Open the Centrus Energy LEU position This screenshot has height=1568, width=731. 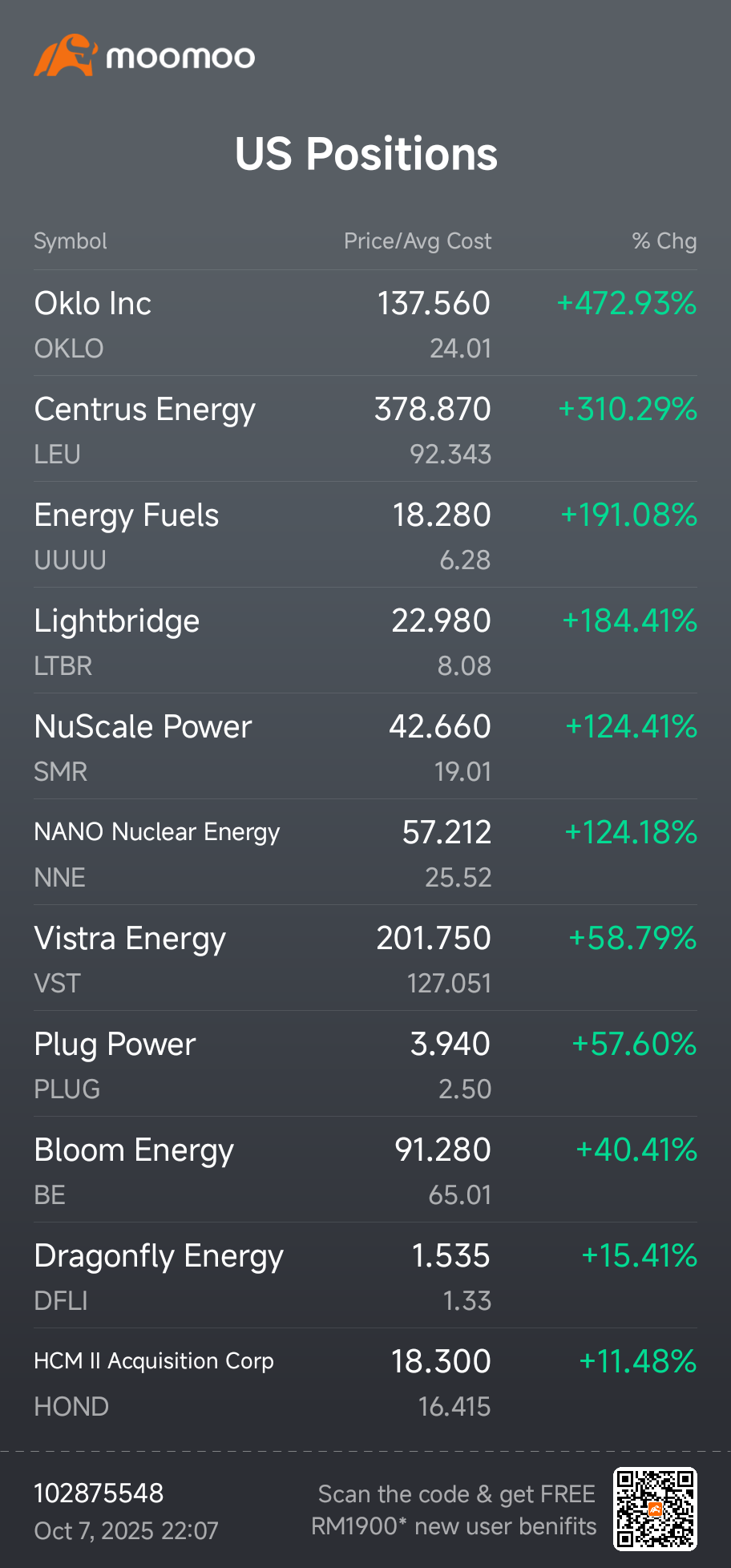click(x=365, y=430)
